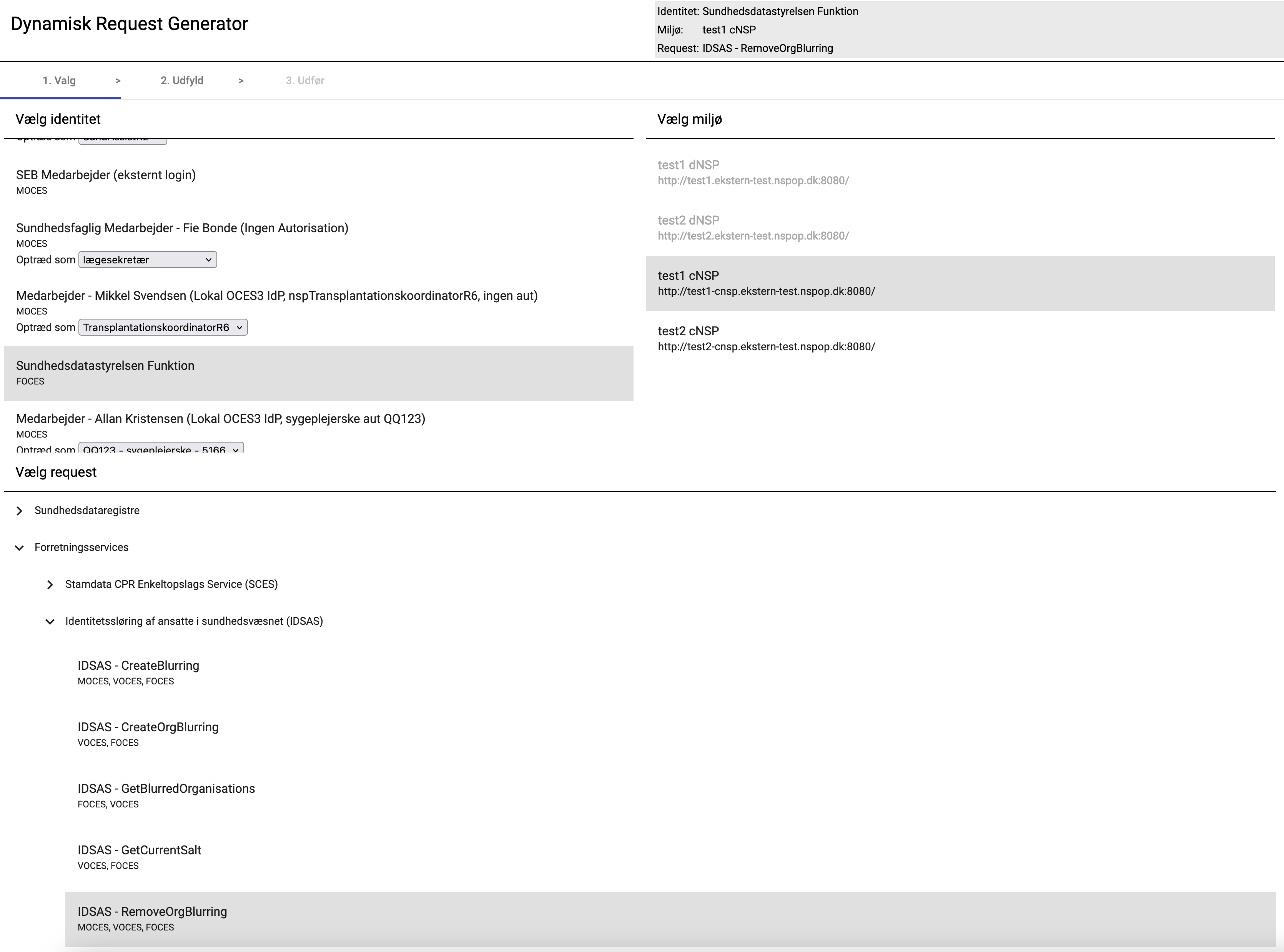1284x952 pixels.
Task: Choose the IDSAS - GetBlurredOrganisations request
Action: point(166,789)
